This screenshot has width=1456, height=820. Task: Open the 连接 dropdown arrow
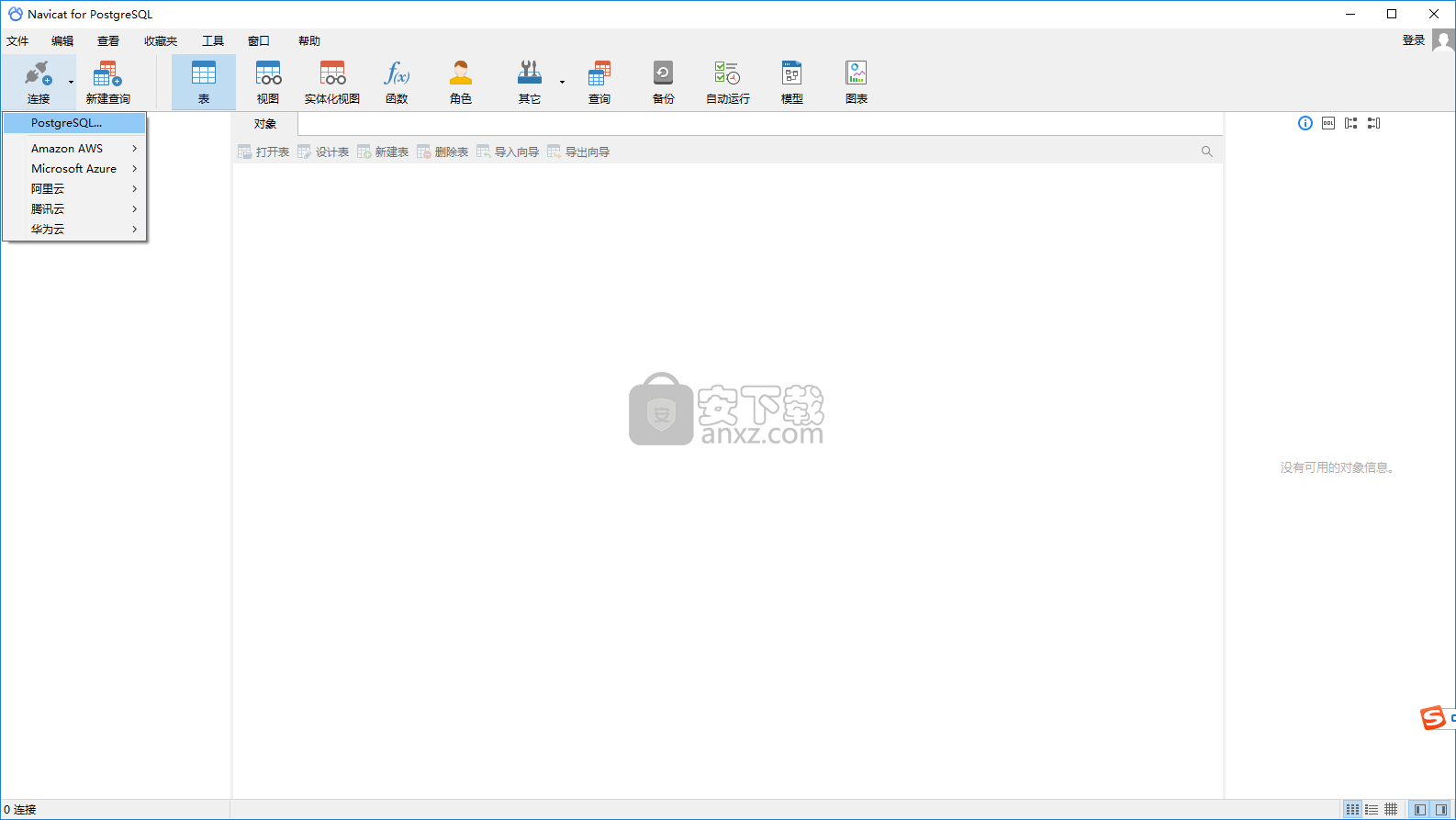pos(71,83)
